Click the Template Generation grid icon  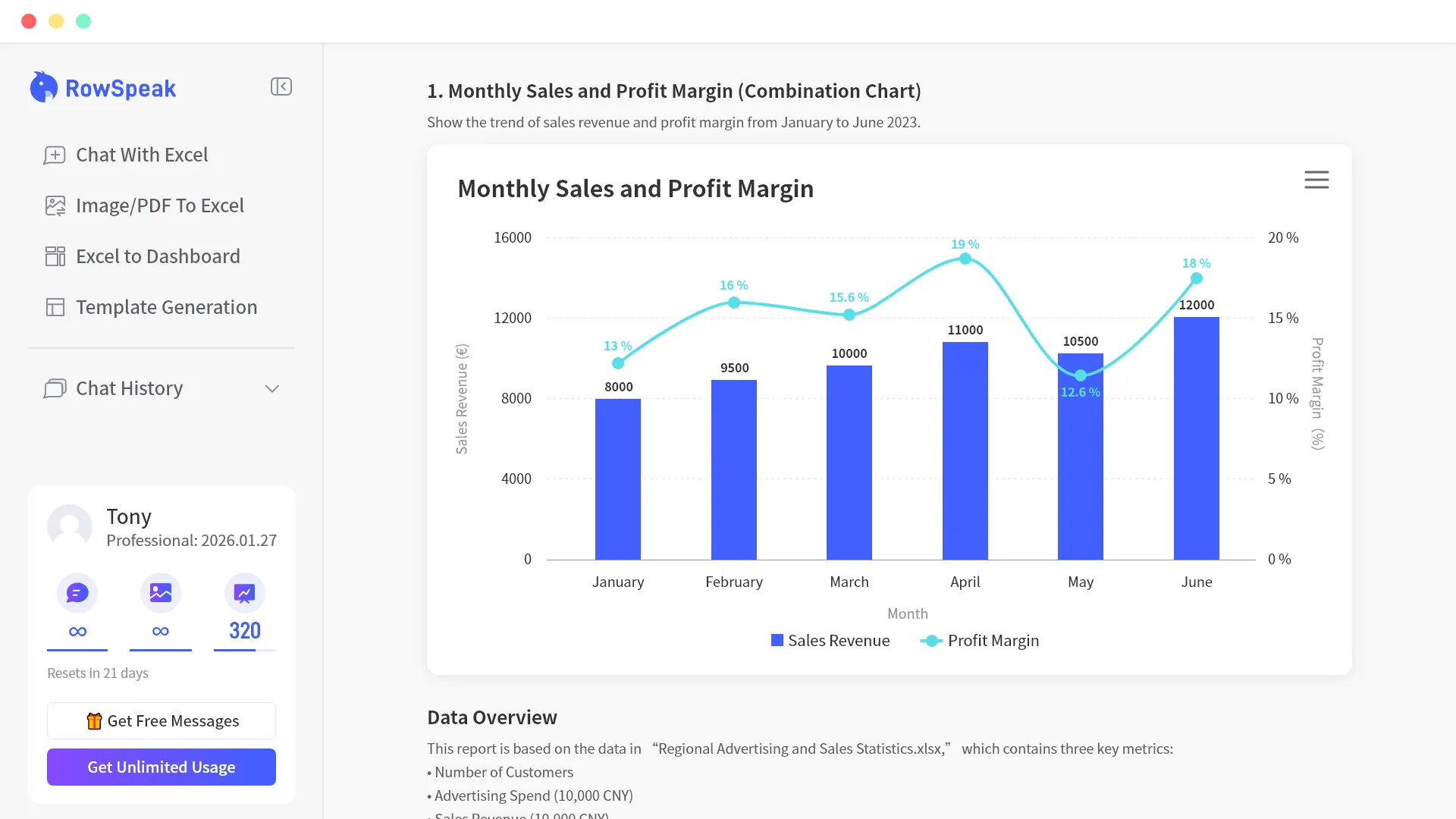(x=55, y=307)
